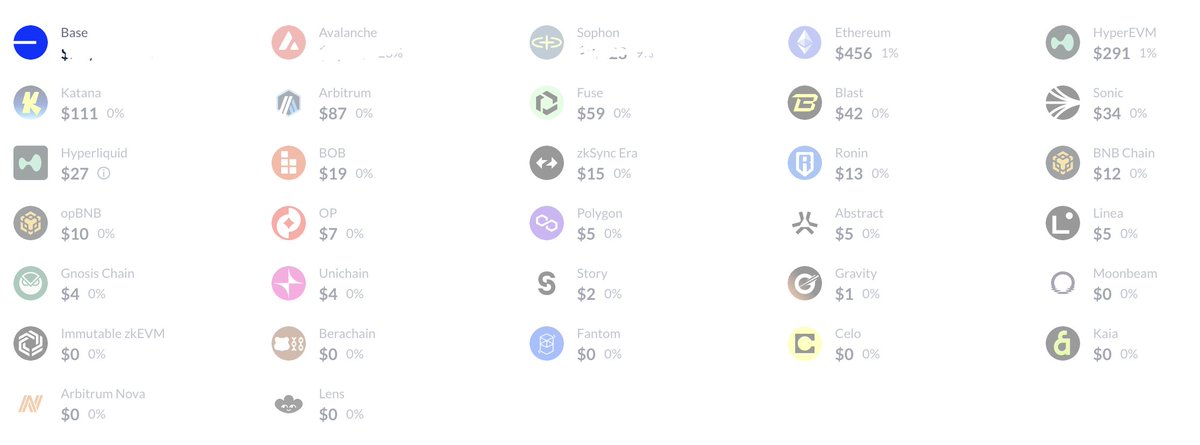1200x445 pixels.
Task: Click the BNB Chain cube icon
Action: click(1063, 163)
